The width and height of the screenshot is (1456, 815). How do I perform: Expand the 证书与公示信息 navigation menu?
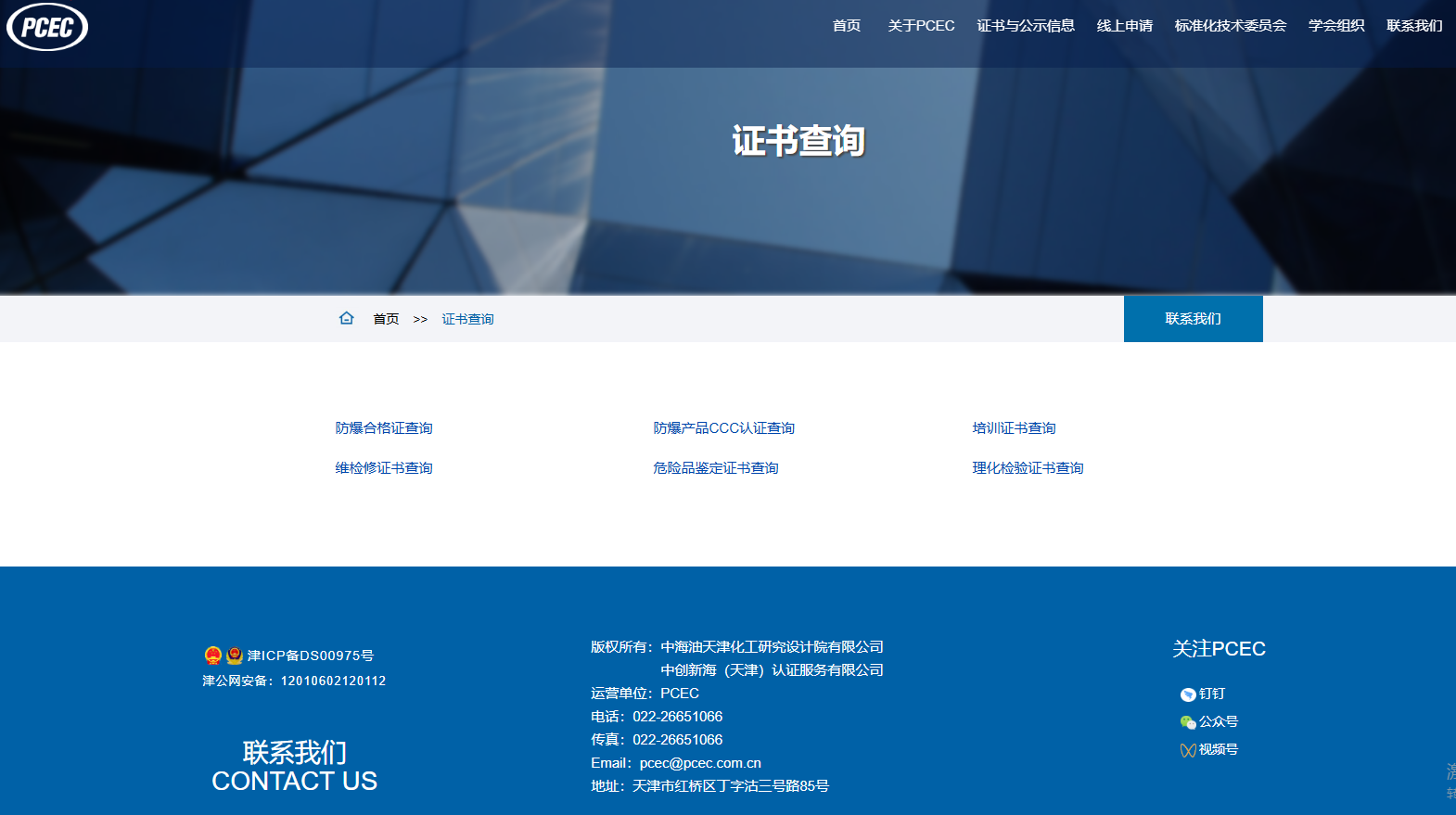(1026, 26)
